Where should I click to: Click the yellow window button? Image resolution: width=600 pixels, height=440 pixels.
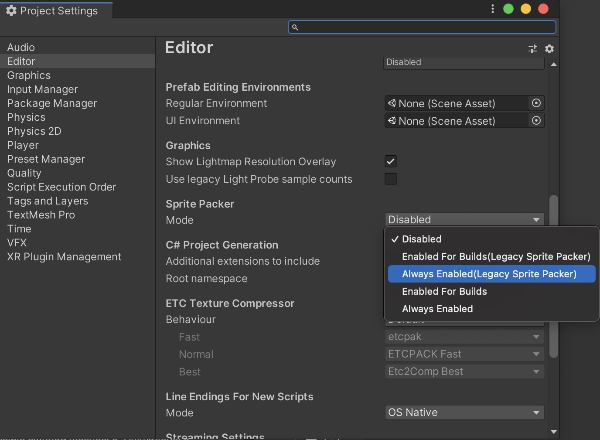tap(526, 9)
